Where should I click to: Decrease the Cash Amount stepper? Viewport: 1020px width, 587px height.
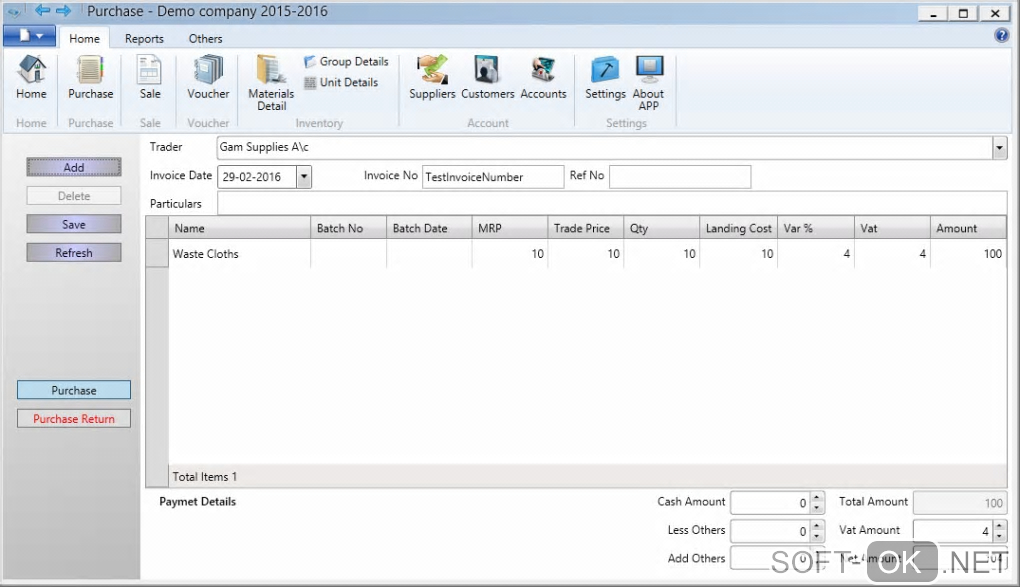[x=817, y=508]
